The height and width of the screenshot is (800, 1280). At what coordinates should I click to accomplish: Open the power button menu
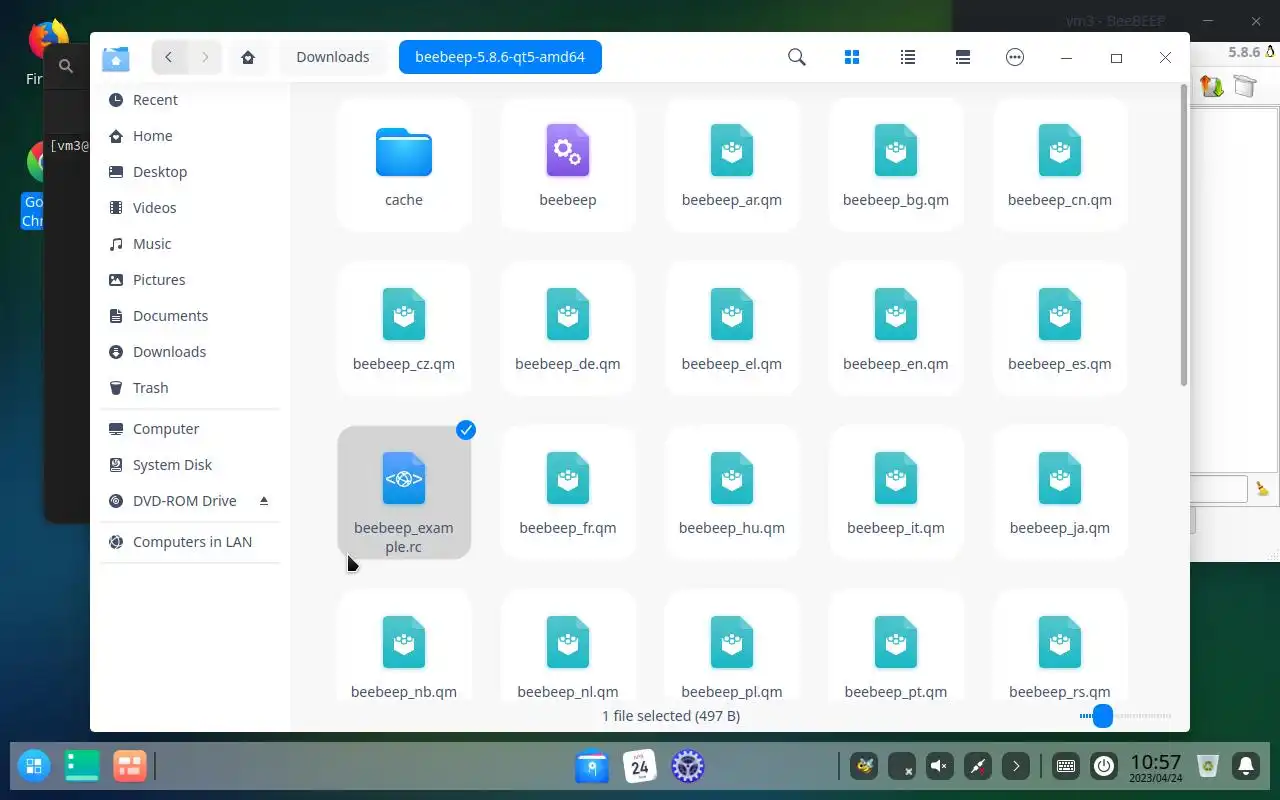pyautogui.click(x=1104, y=767)
